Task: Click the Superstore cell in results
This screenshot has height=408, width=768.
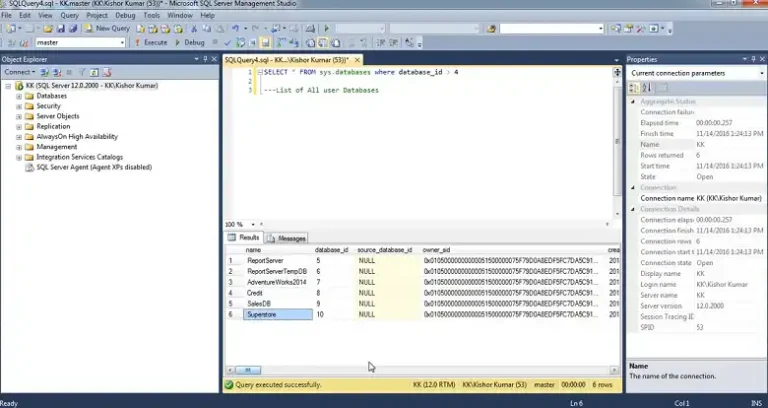Action: point(278,314)
